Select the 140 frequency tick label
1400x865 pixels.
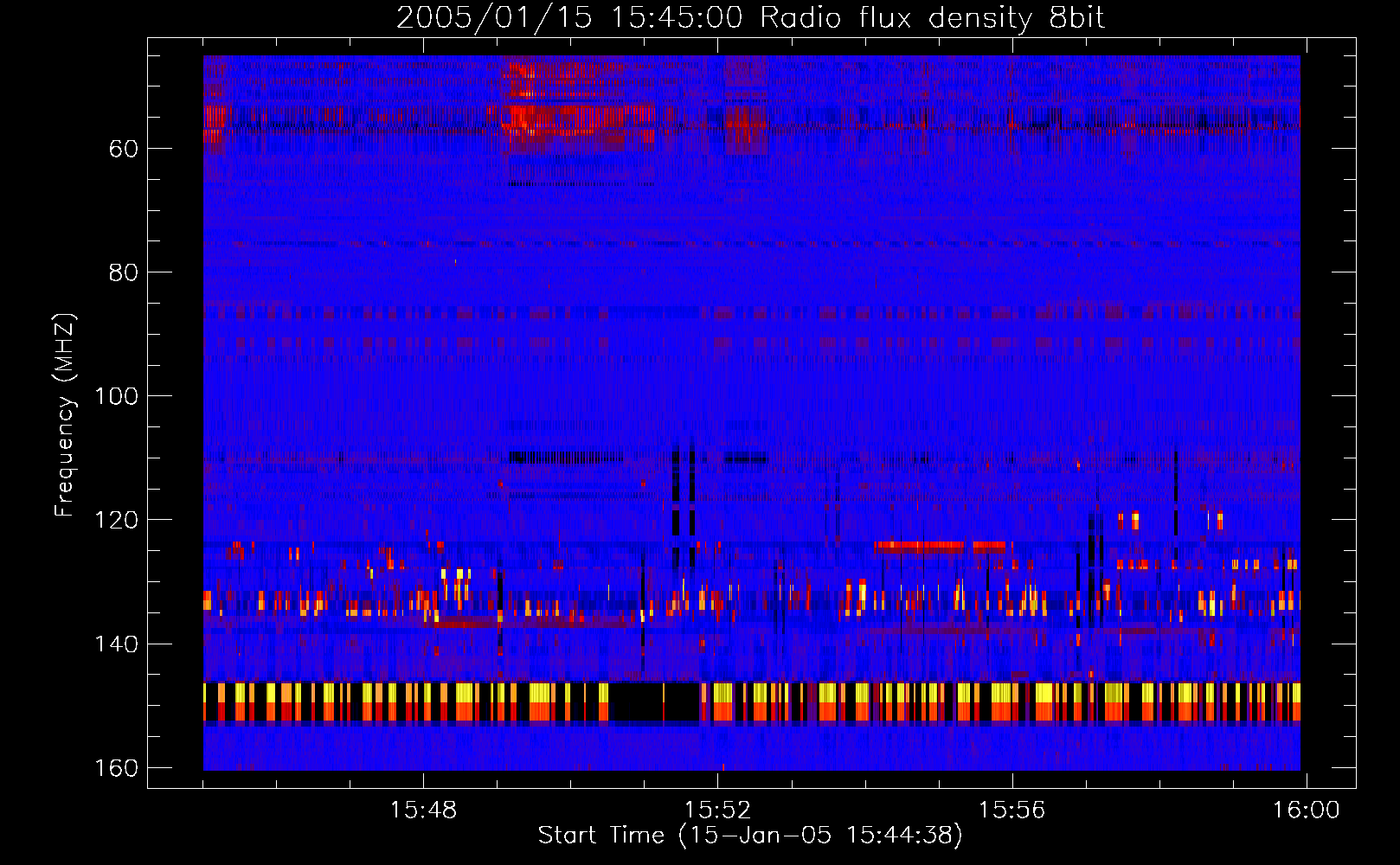tap(116, 644)
